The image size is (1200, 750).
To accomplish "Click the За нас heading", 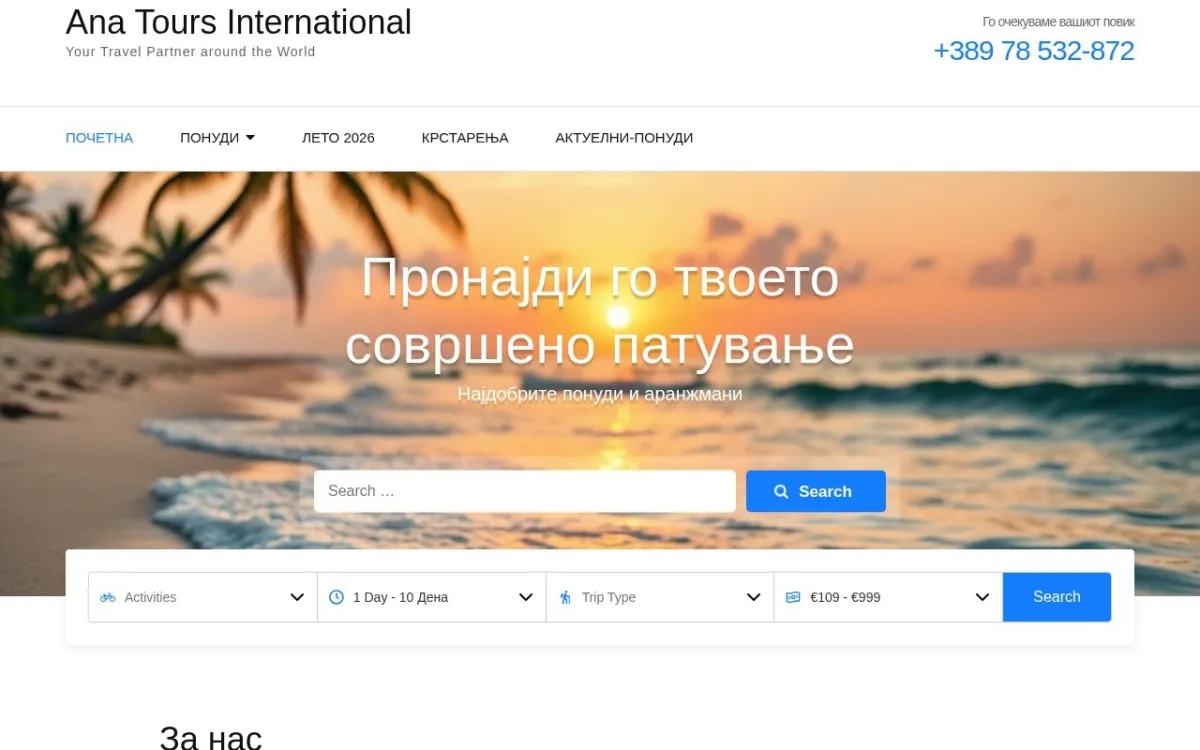I will point(211,738).
